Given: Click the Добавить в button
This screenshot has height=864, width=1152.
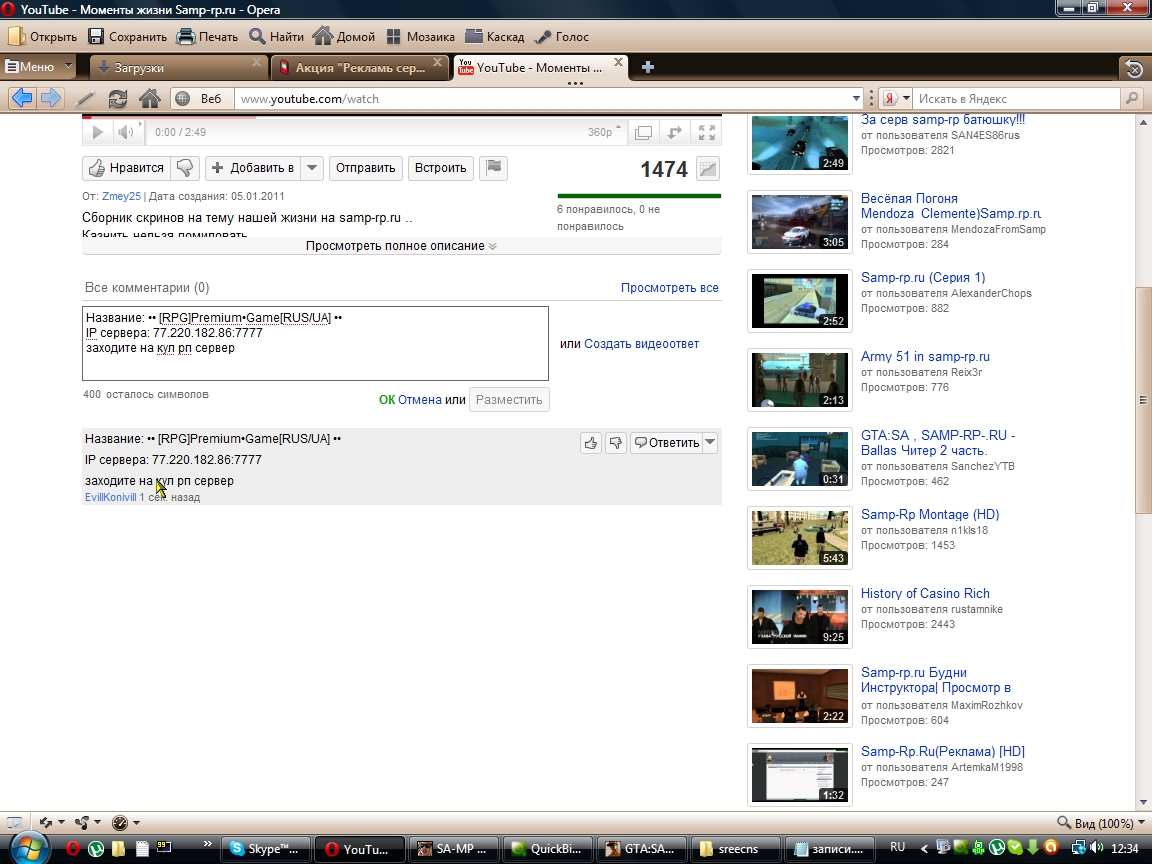Looking at the screenshot, I should [x=253, y=168].
